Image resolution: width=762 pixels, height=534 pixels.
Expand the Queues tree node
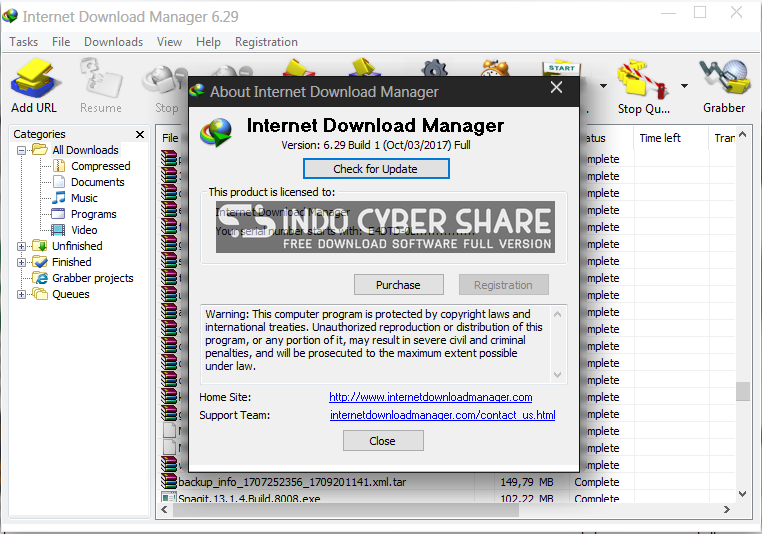coord(21,294)
